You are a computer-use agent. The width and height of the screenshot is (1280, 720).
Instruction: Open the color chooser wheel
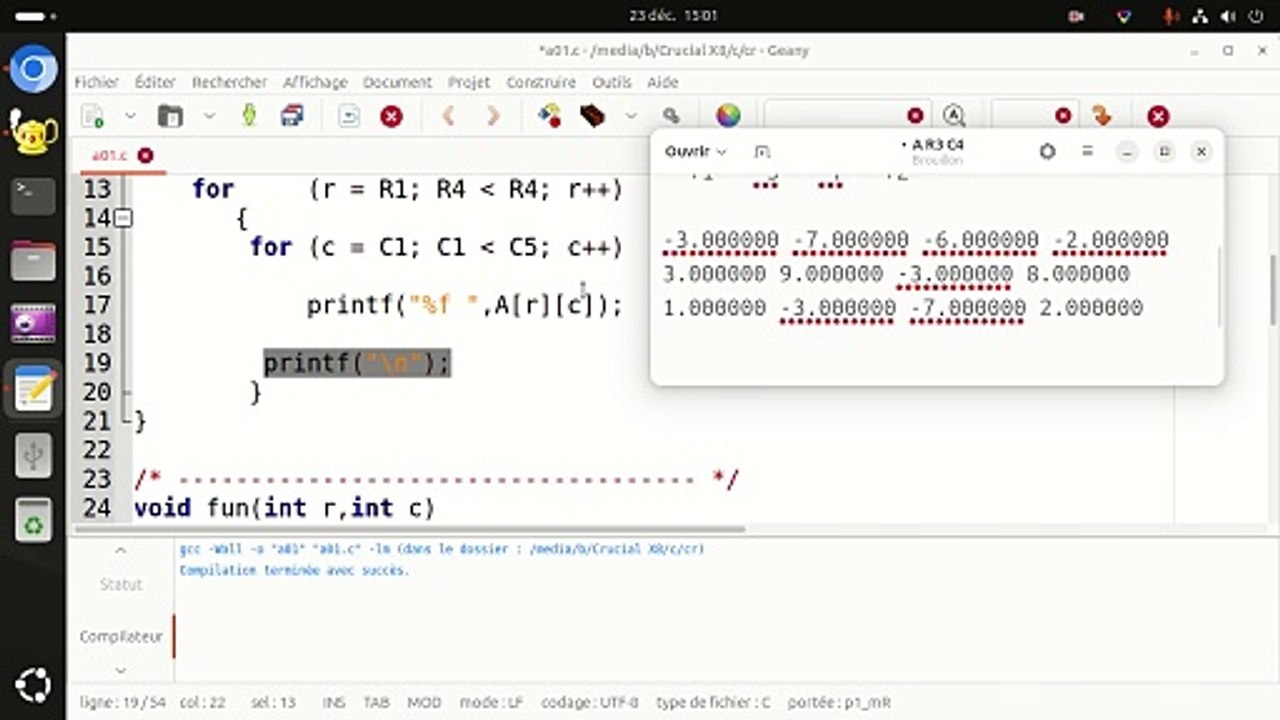coord(728,116)
